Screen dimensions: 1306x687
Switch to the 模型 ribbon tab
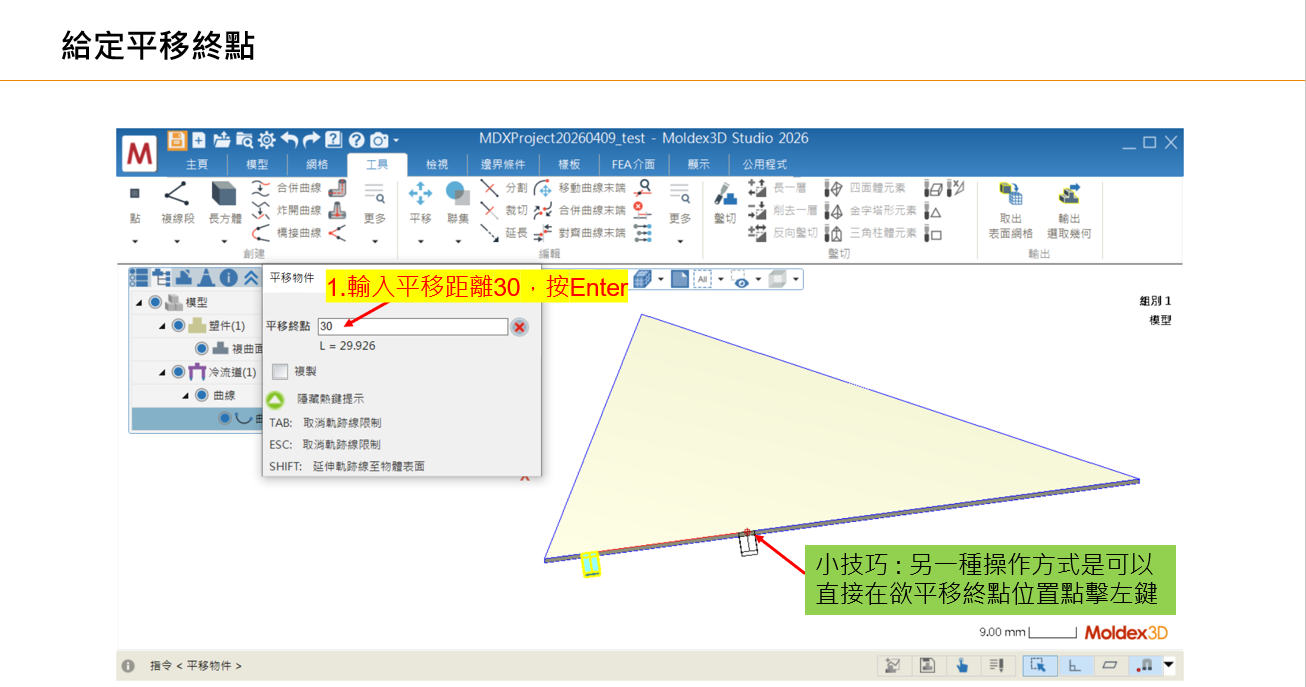click(x=257, y=164)
